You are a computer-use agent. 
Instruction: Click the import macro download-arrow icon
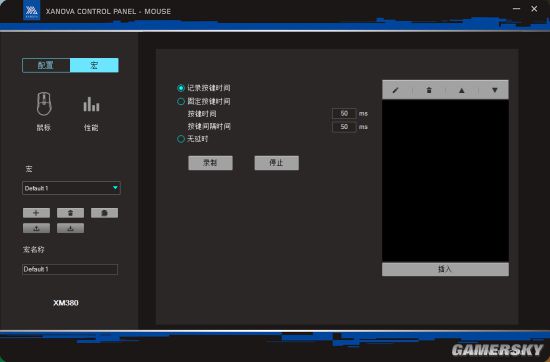(70, 228)
